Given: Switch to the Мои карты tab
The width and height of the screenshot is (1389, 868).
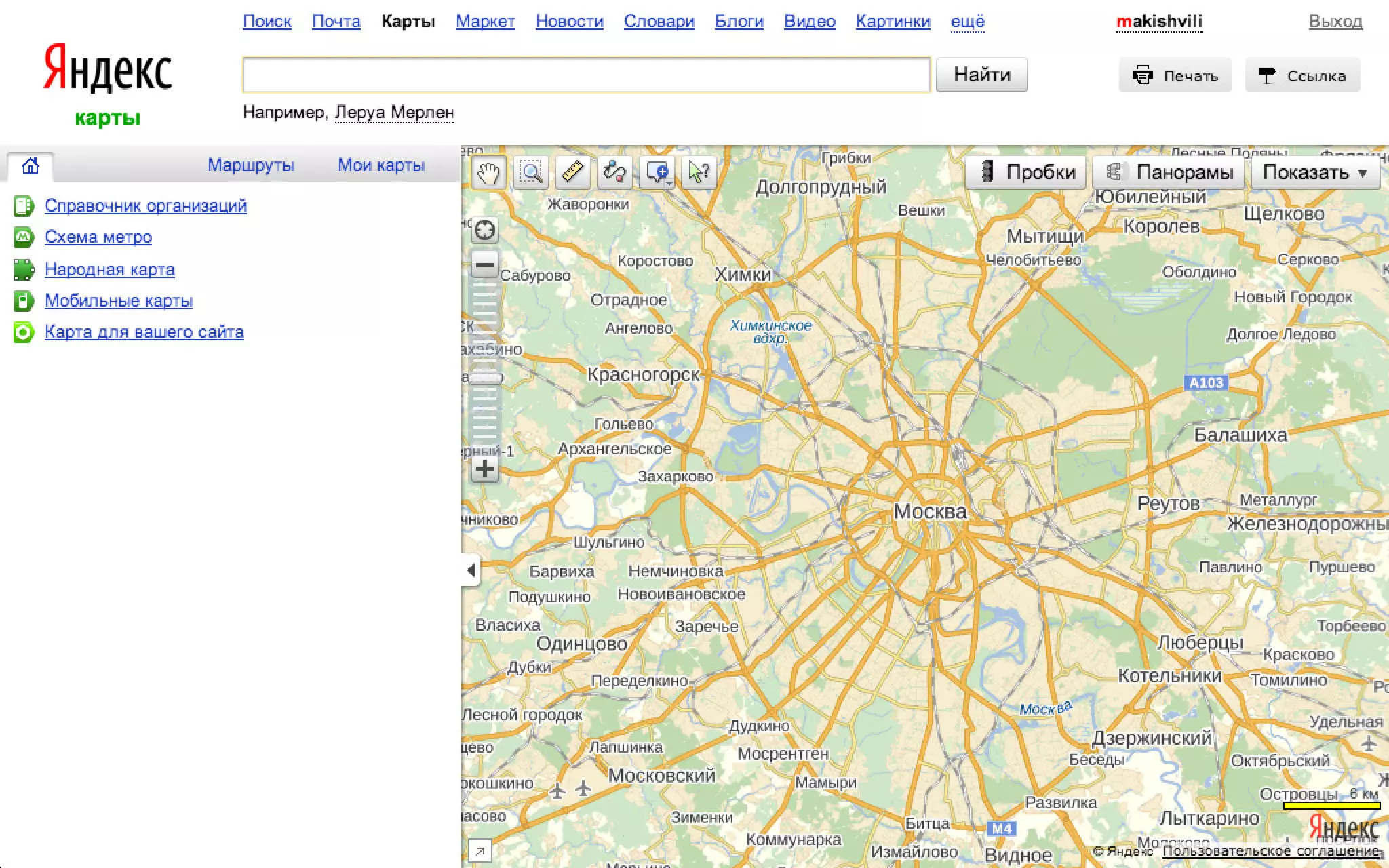Looking at the screenshot, I should coord(381,165).
